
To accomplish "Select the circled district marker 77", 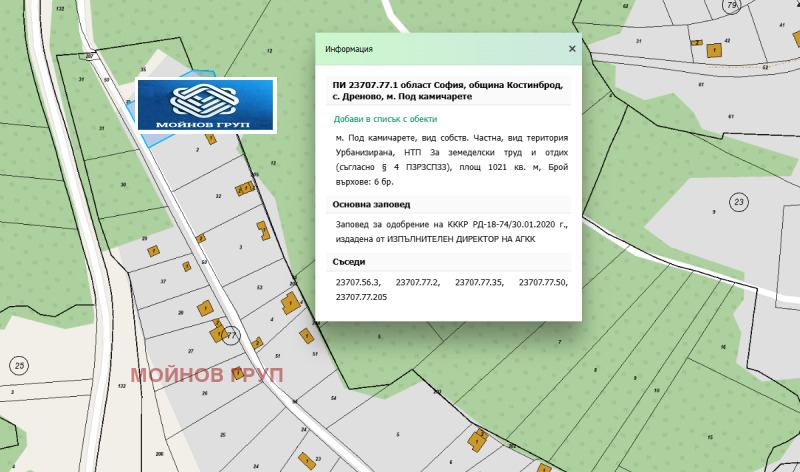I will (231, 334).
